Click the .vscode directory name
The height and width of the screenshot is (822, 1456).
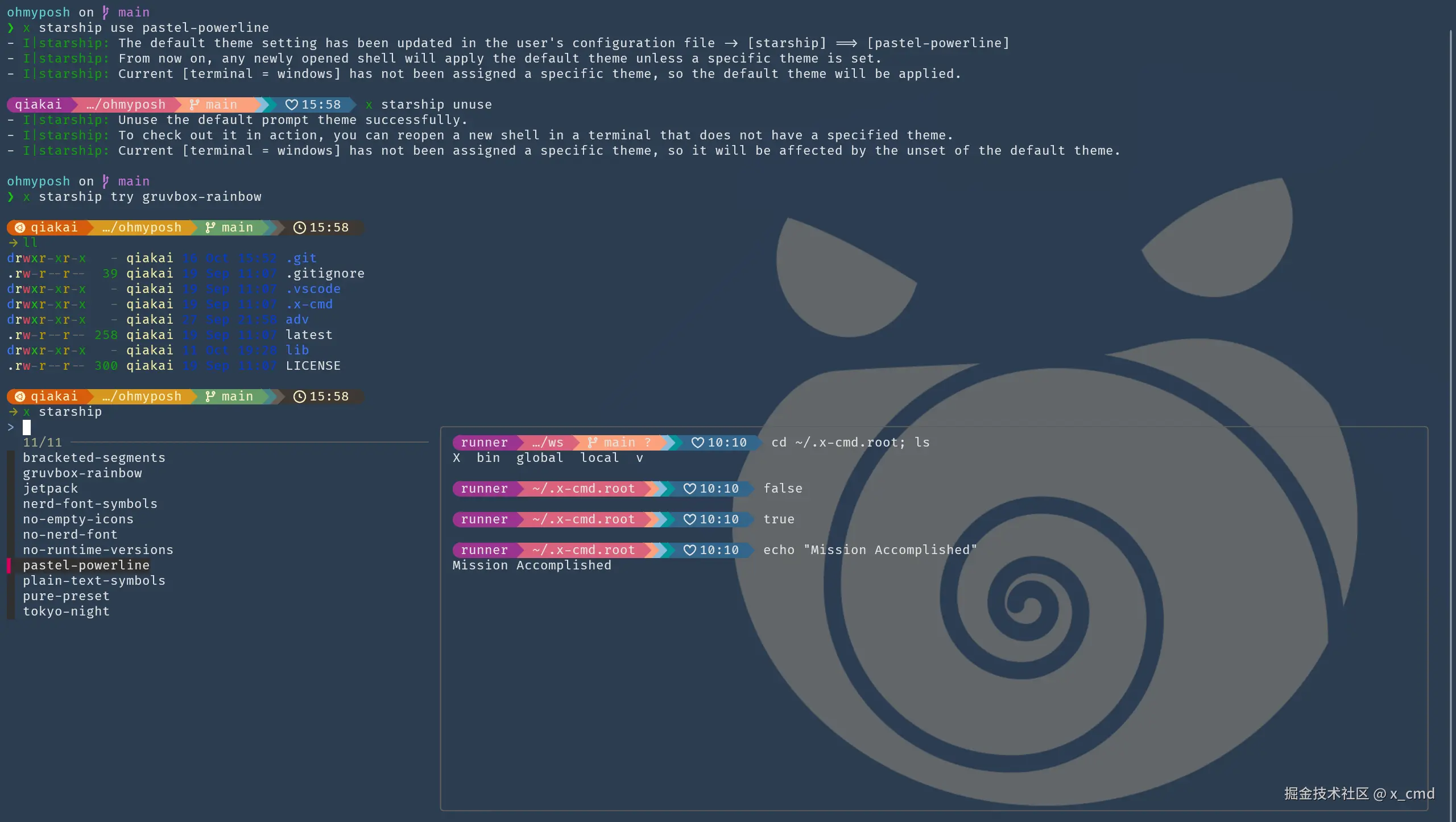tap(313, 289)
